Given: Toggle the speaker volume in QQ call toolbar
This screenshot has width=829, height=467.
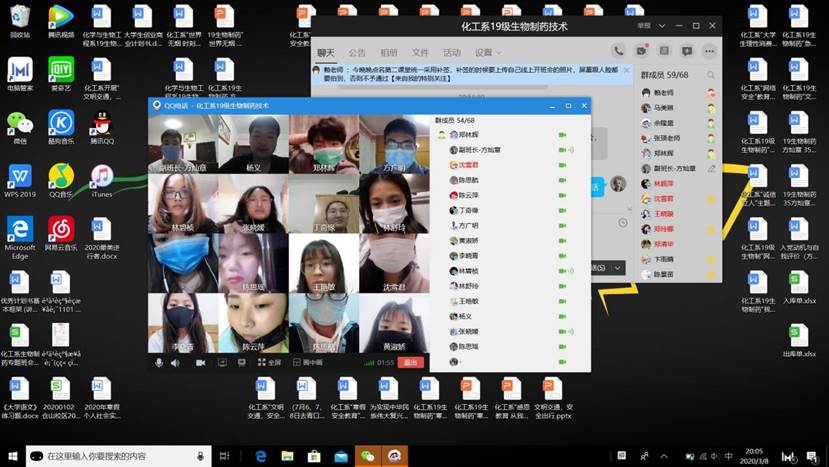Looking at the screenshot, I should coord(175,362).
